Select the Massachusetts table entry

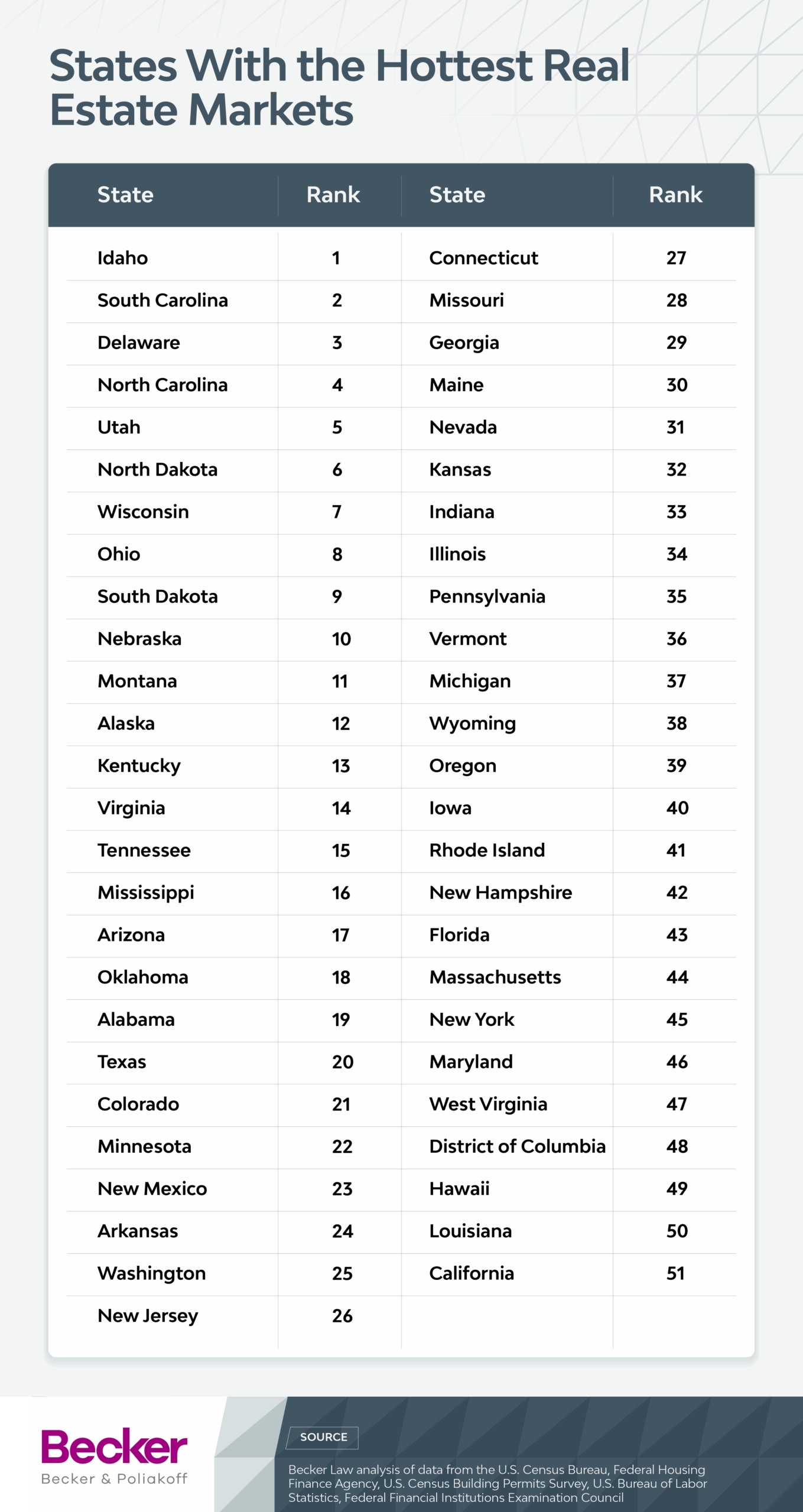point(495,977)
